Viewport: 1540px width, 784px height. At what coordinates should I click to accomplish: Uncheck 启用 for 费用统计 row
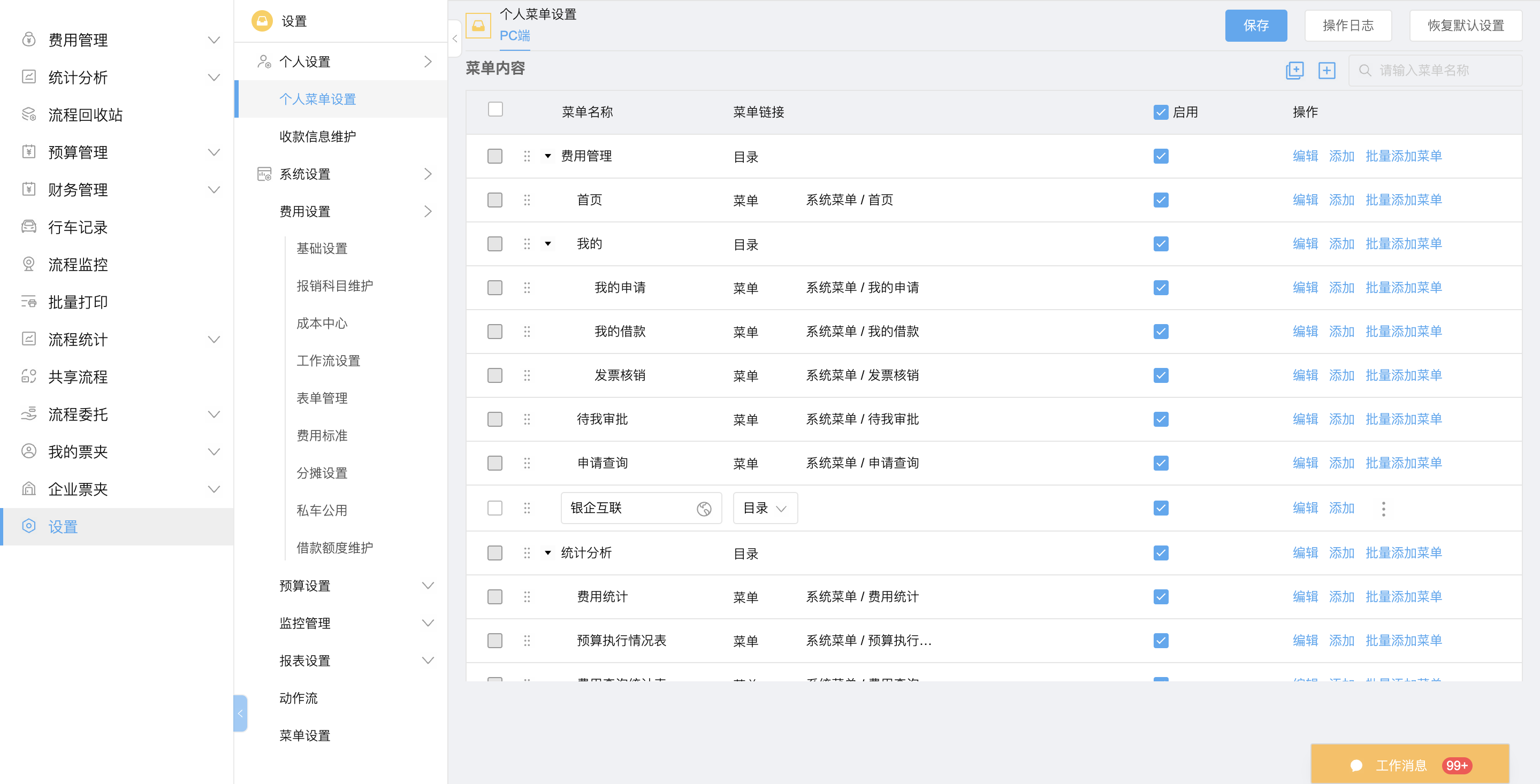click(1161, 596)
